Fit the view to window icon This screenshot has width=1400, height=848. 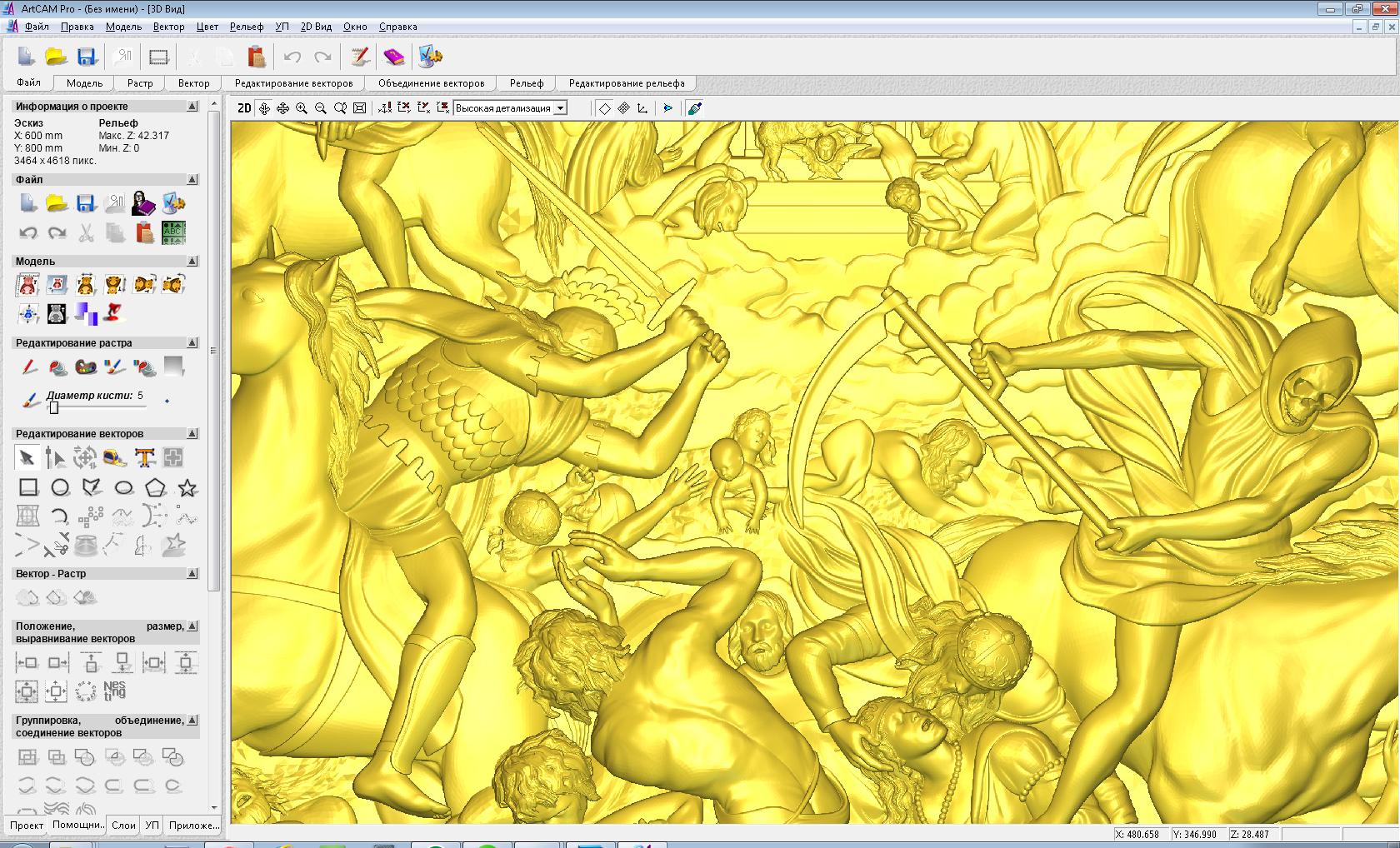[x=359, y=108]
